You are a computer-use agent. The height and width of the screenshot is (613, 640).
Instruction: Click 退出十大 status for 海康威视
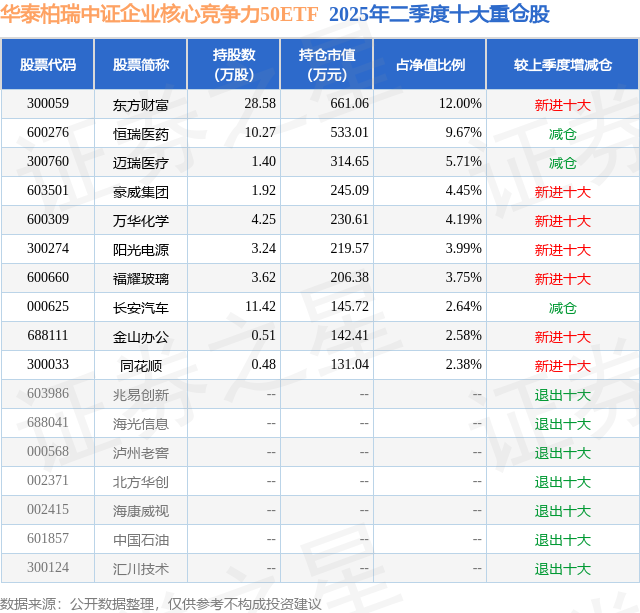click(563, 511)
